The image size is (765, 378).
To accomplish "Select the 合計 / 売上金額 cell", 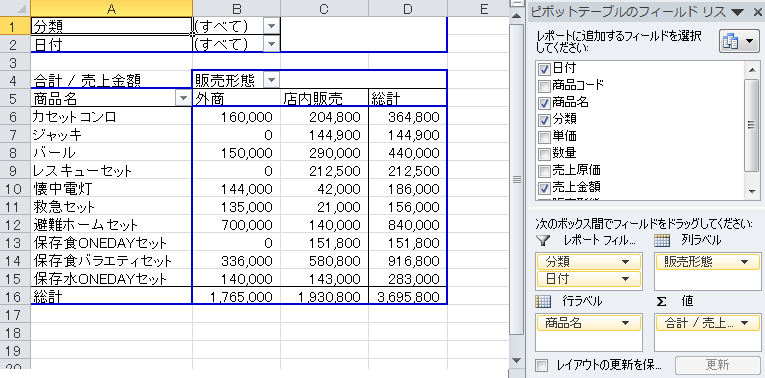I will point(111,80).
